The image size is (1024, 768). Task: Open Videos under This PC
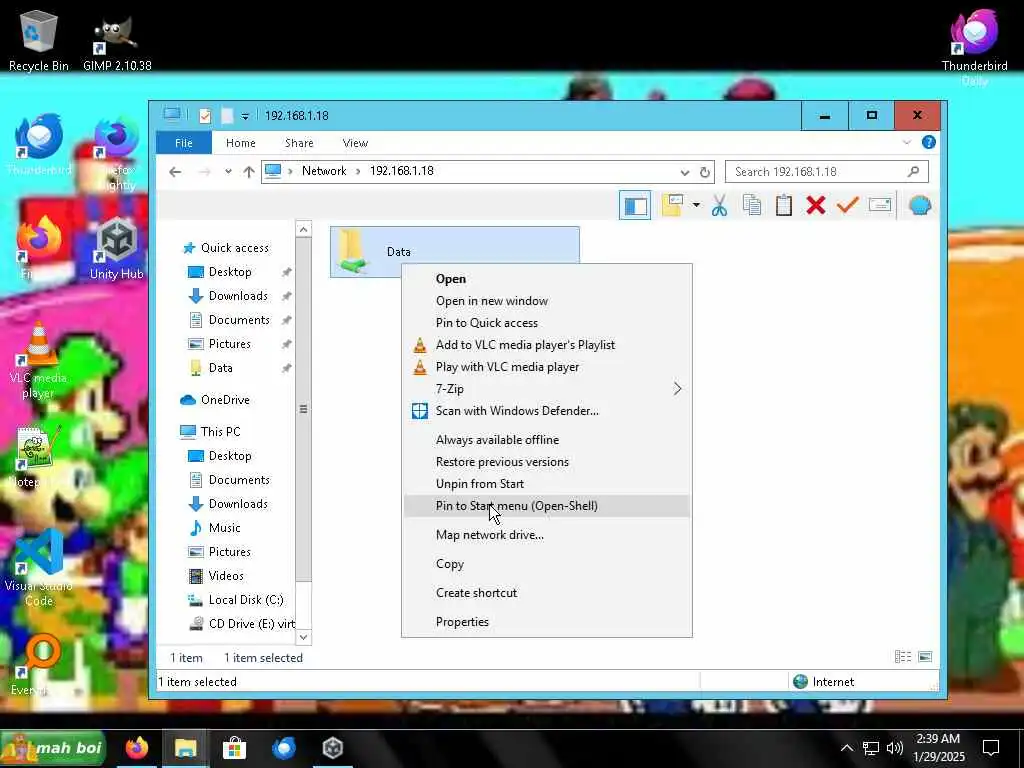[x=216, y=576]
